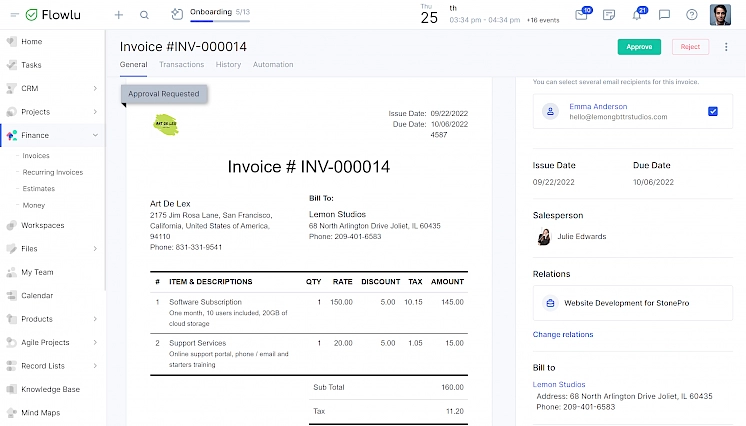Image resolution: width=746 pixels, height=426 pixels.
Task: Click the Change relations link
Action: click(x=562, y=334)
